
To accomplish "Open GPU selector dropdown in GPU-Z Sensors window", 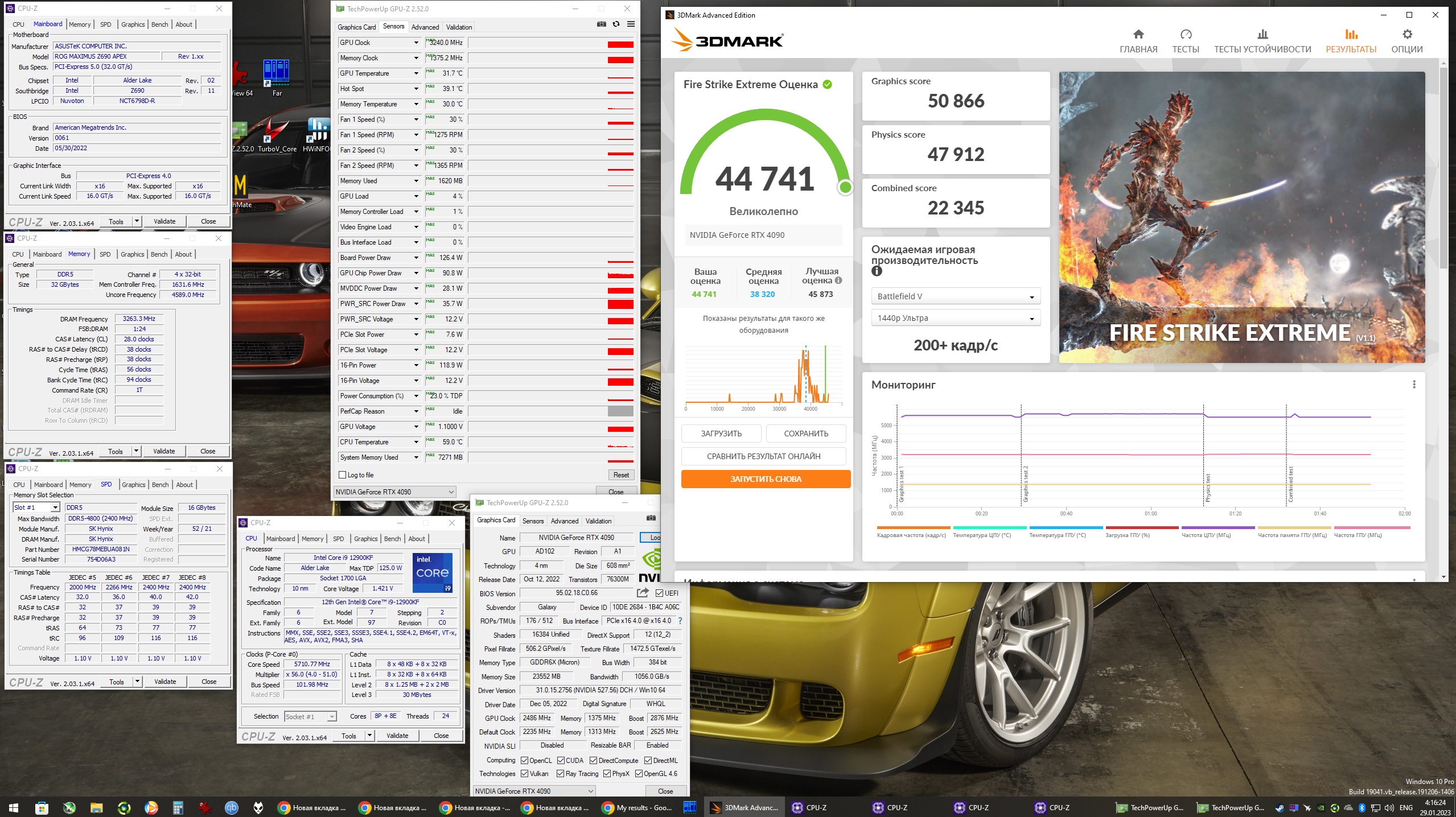I will click(x=395, y=492).
